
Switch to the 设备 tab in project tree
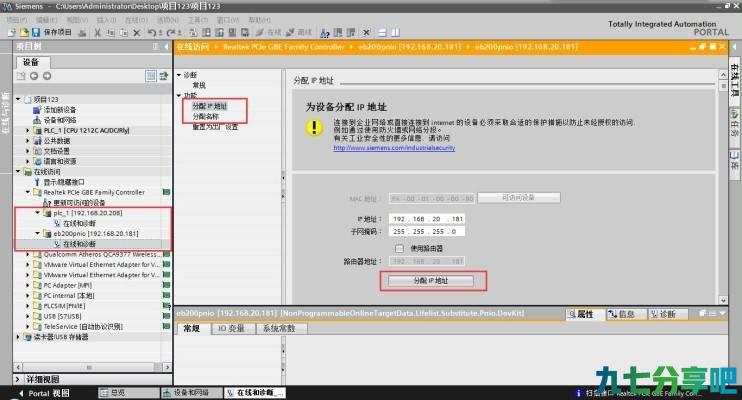coord(32,62)
